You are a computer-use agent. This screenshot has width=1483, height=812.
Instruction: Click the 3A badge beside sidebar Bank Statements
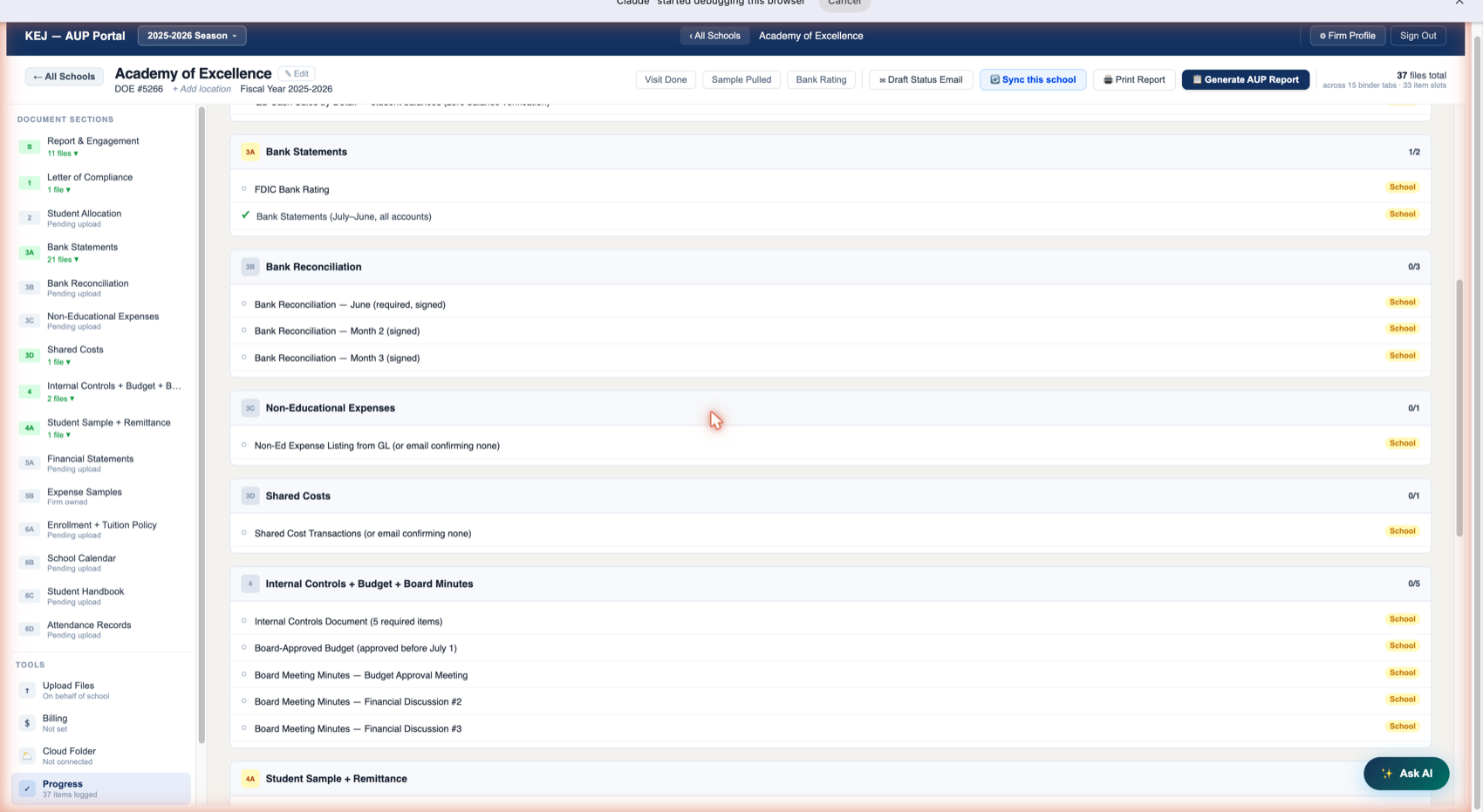(29, 253)
